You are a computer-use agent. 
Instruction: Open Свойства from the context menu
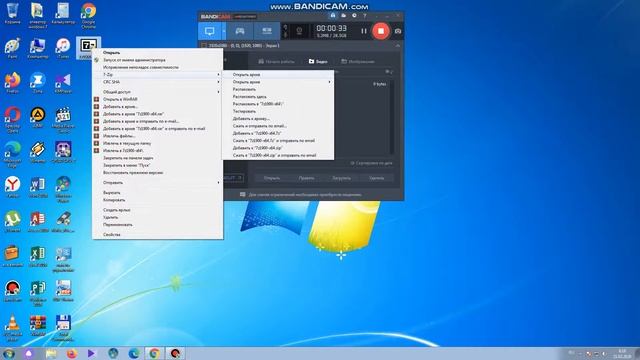coord(158,235)
